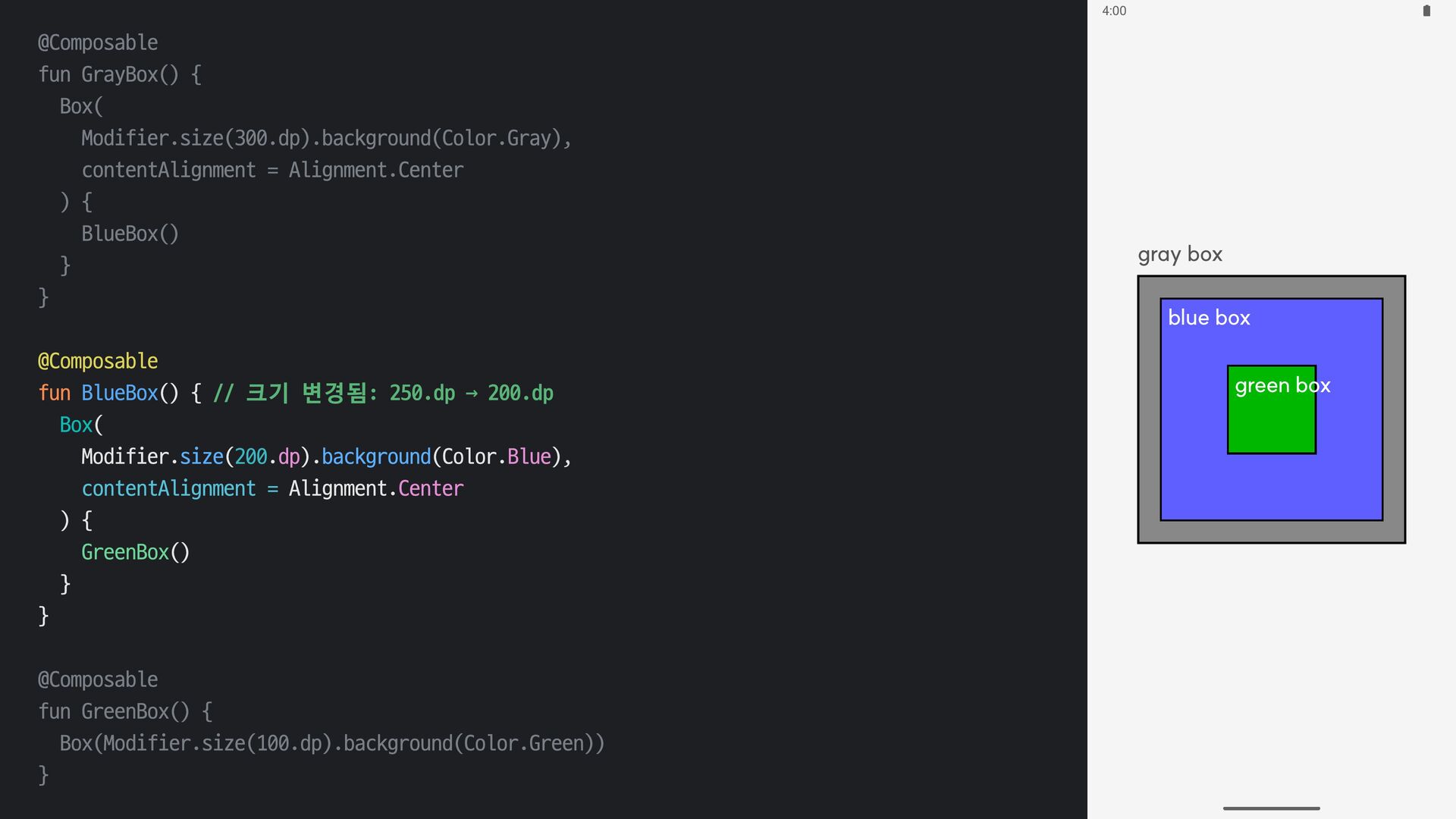The width and height of the screenshot is (1456, 819).
Task: Tap the battery icon in status bar
Action: coord(1426,11)
